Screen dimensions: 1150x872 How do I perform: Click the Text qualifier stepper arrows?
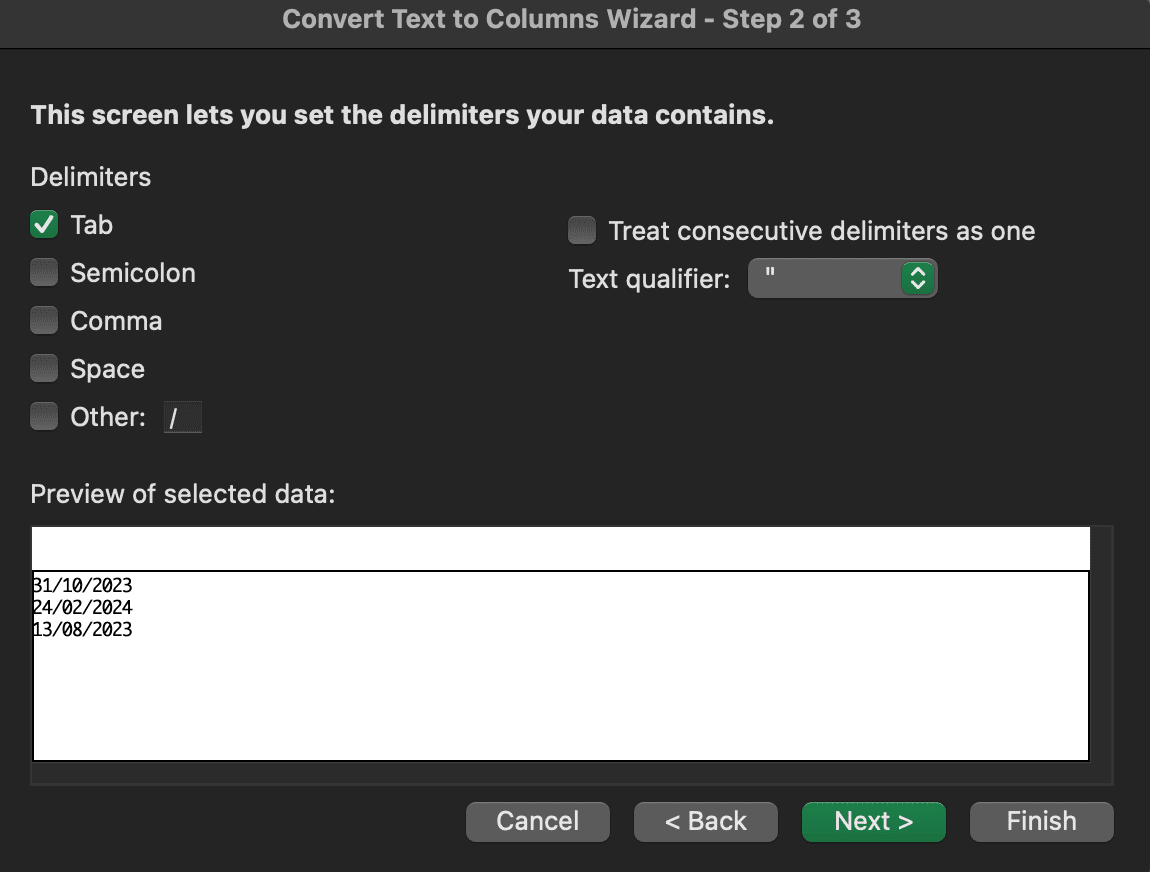tap(917, 278)
